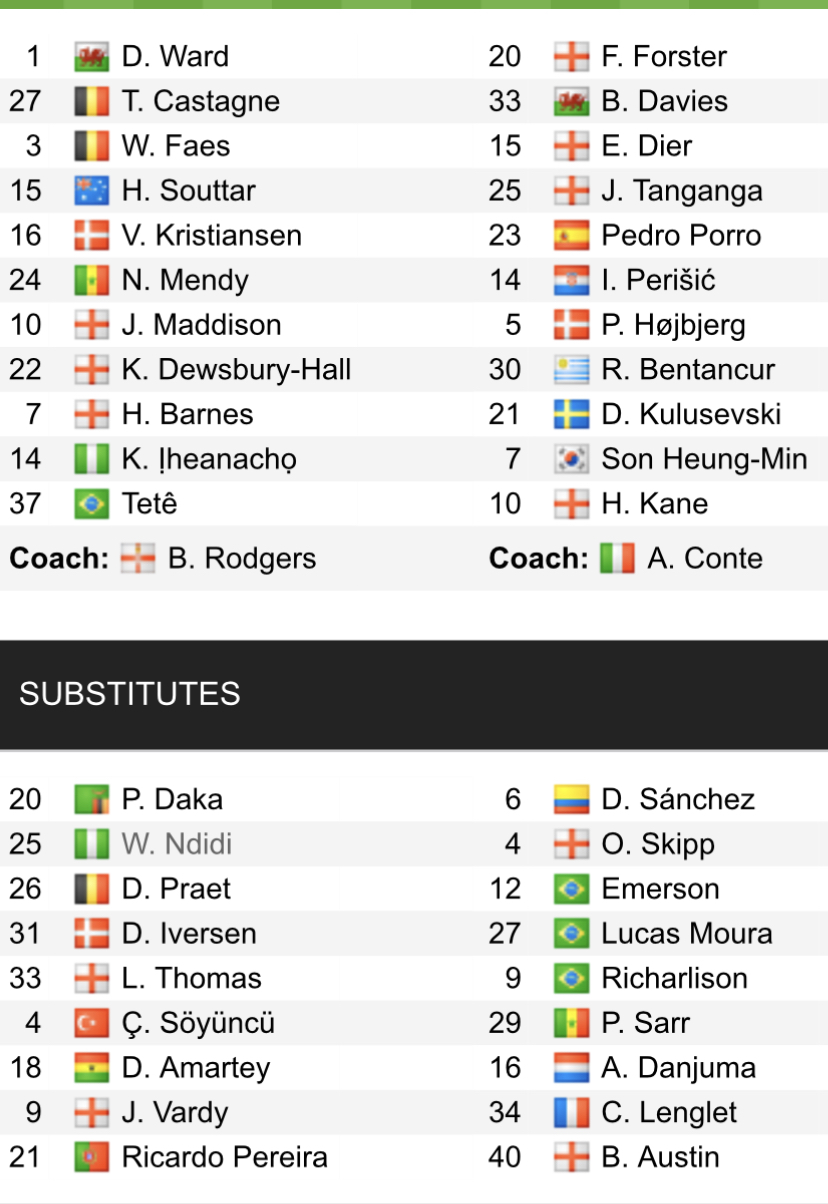Screen dimensions: 828x1204
Task: Click the greyed-out W. Ndidi entry
Action: tap(176, 845)
